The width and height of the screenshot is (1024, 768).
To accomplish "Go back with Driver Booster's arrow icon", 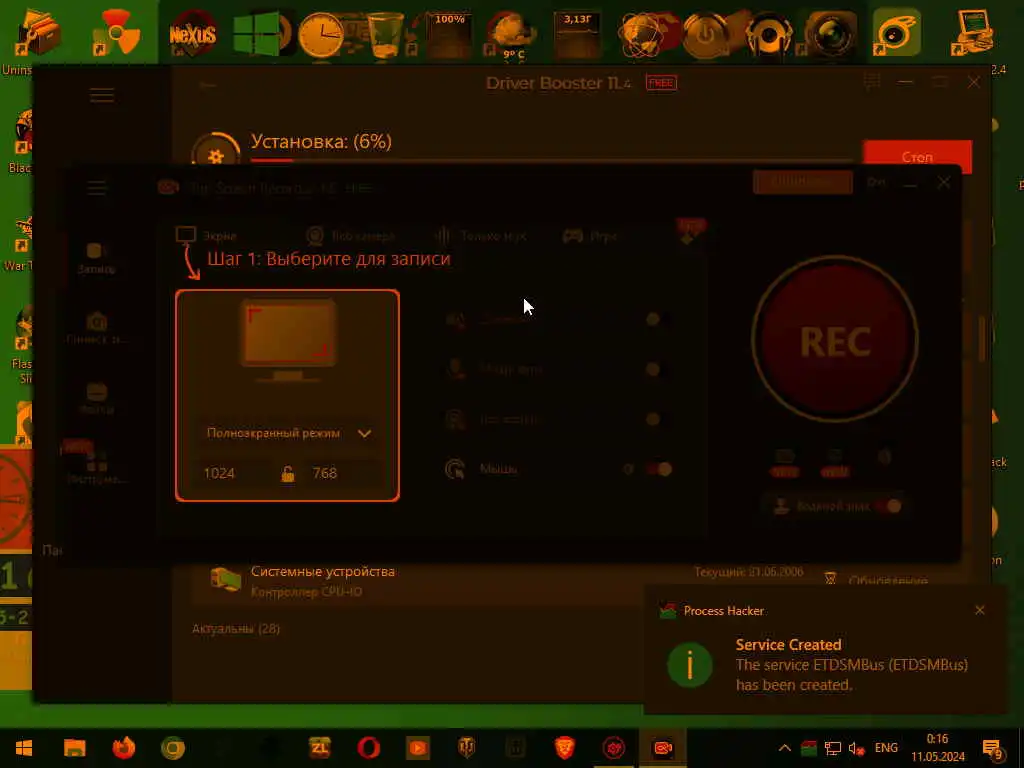I will 208,85.
